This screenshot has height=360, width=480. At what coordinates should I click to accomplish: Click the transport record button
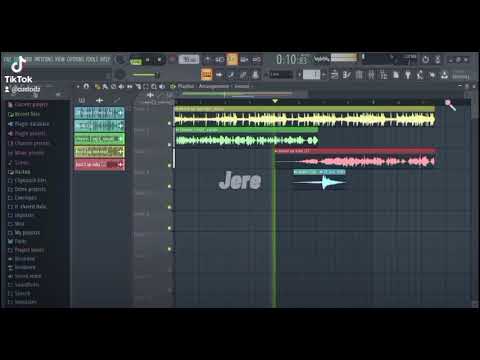tap(171, 60)
